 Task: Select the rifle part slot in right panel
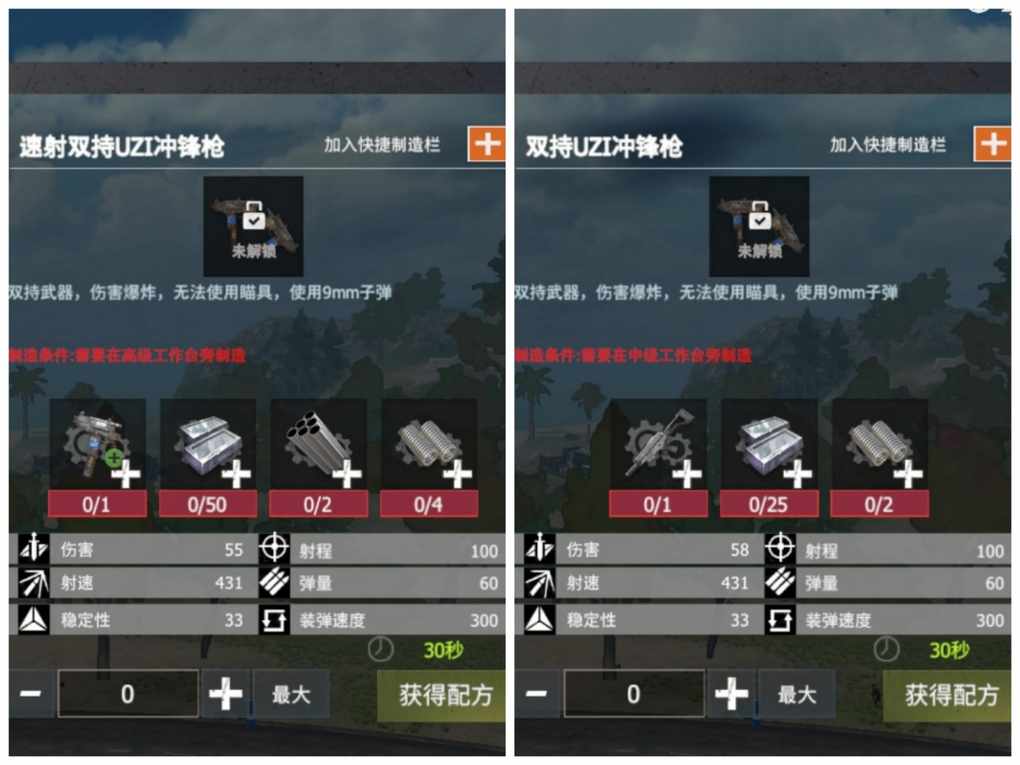[658, 458]
